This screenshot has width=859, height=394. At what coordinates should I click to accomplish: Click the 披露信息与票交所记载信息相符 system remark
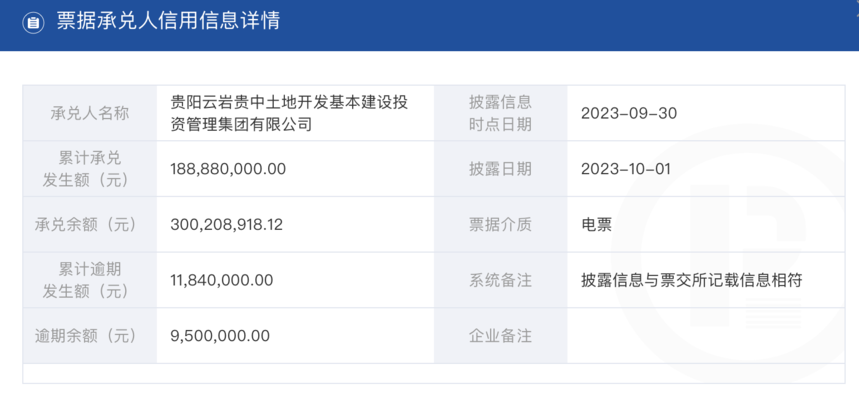692,281
